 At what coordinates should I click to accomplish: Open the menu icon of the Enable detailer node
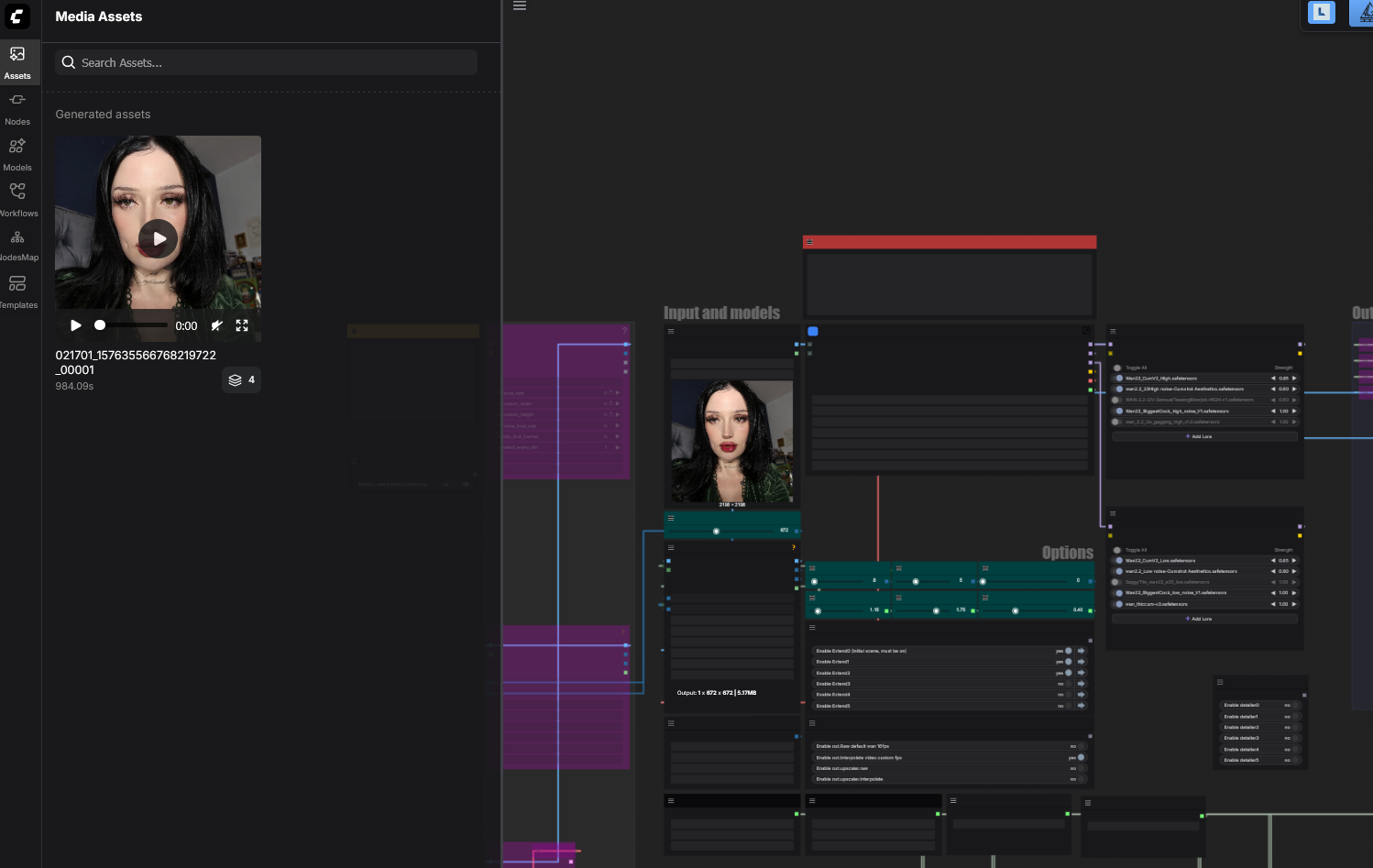(1220, 682)
